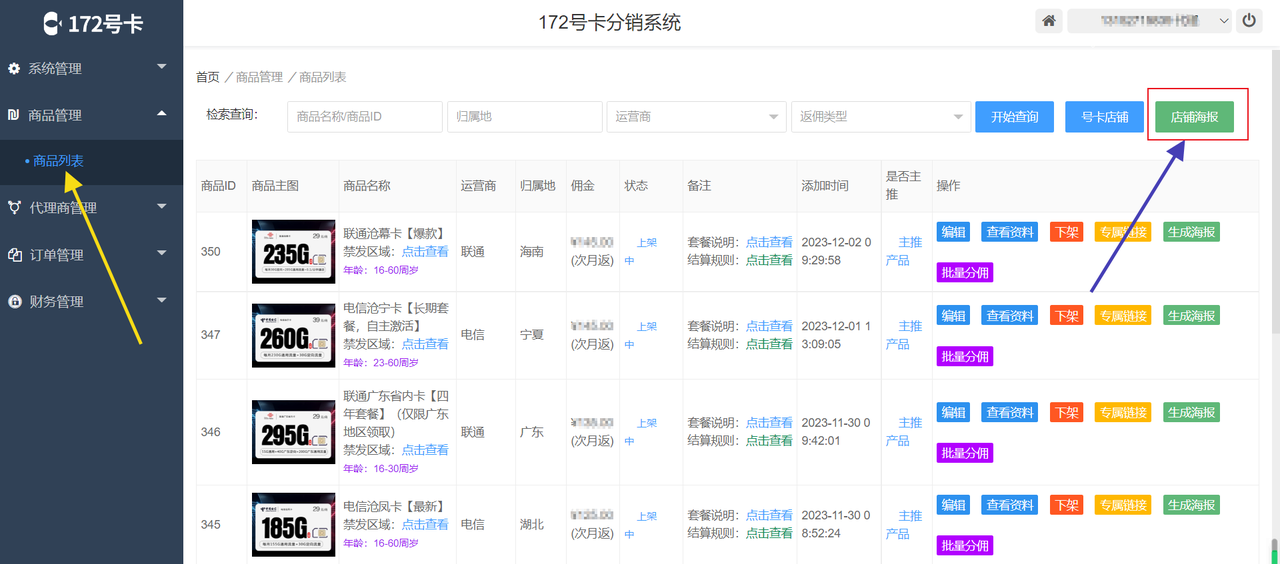1280x564 pixels.
Task: Focus the 商品名称/商品ID search field
Action: point(365,116)
